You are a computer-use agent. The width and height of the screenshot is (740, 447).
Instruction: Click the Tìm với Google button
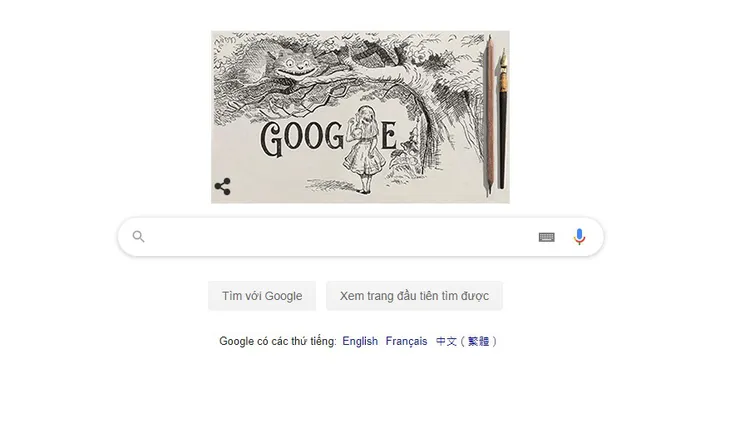point(262,296)
